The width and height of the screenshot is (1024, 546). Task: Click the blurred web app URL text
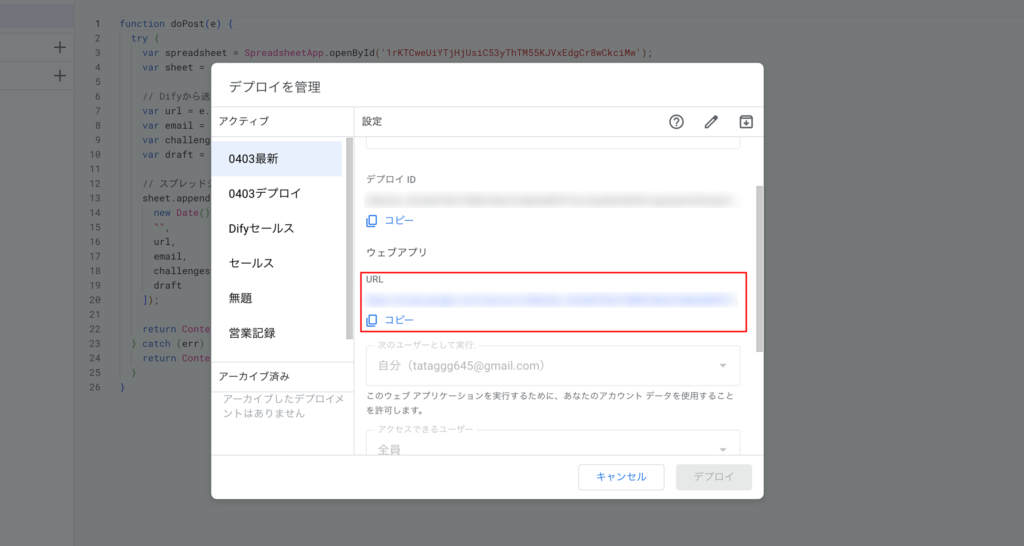(x=550, y=299)
